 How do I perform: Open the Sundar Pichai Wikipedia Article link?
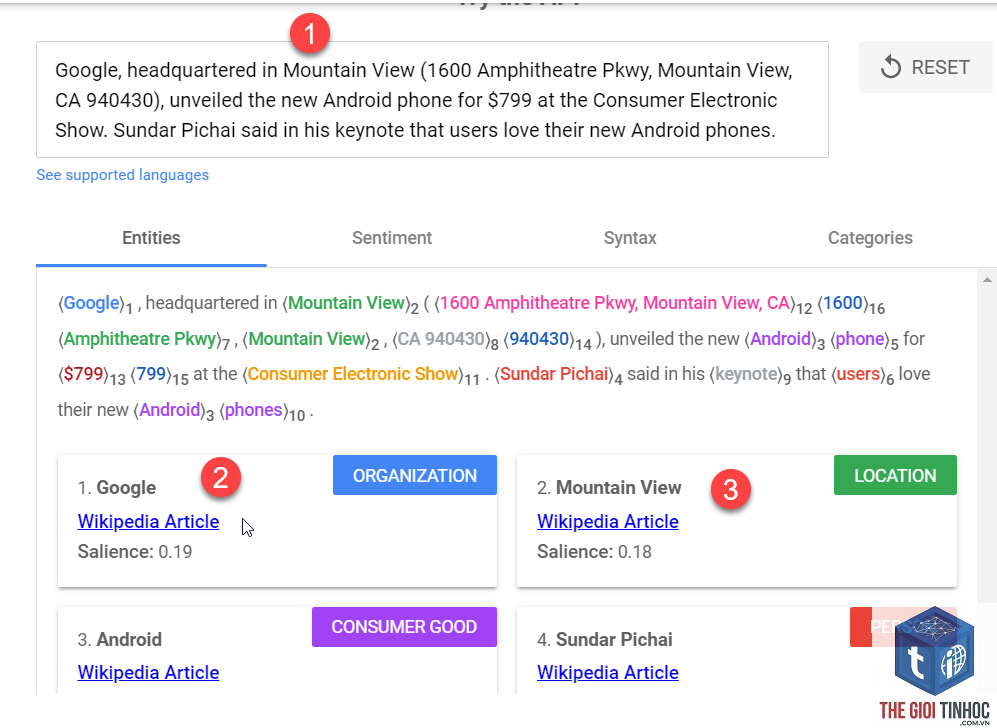click(x=608, y=673)
